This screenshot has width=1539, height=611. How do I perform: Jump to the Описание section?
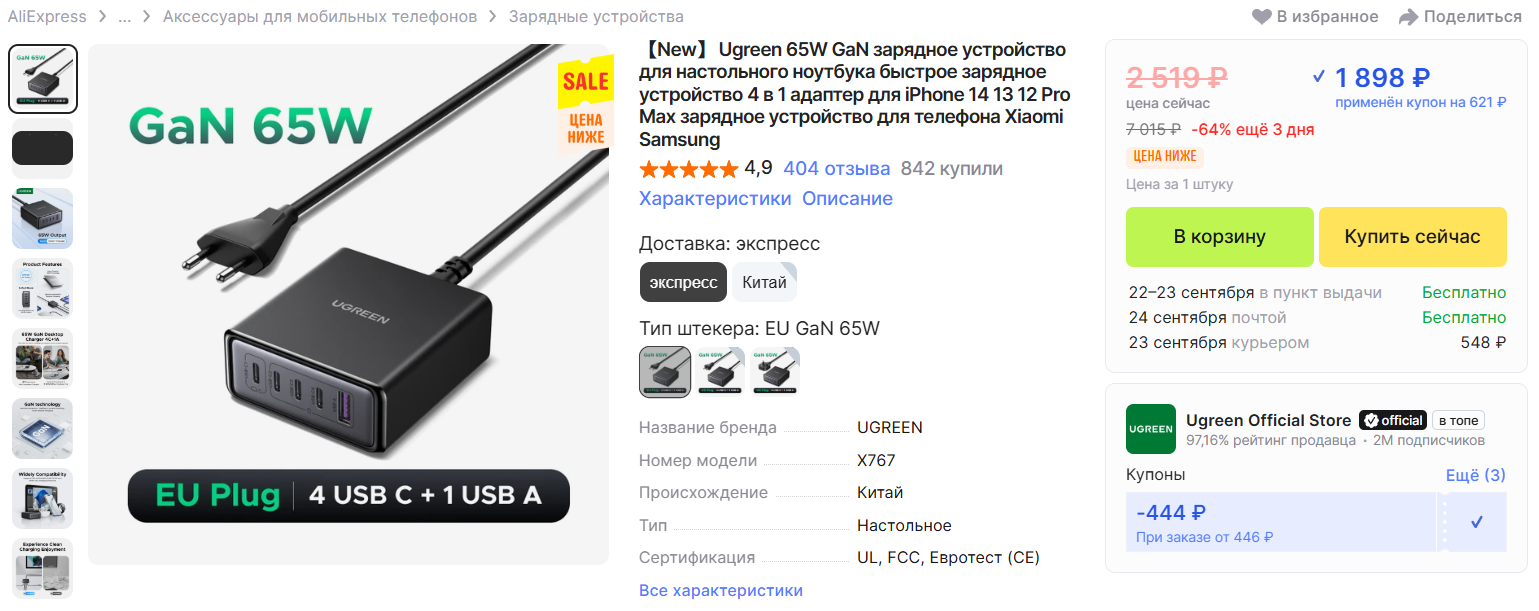[847, 199]
